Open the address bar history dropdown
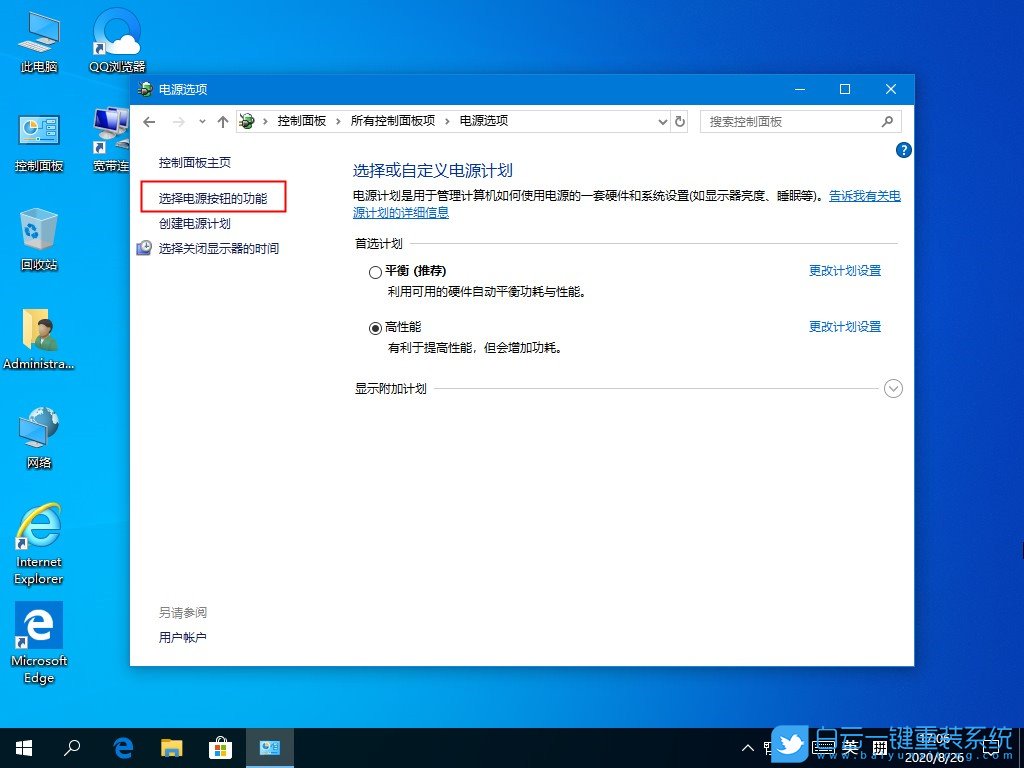1024x768 pixels. 662,121
